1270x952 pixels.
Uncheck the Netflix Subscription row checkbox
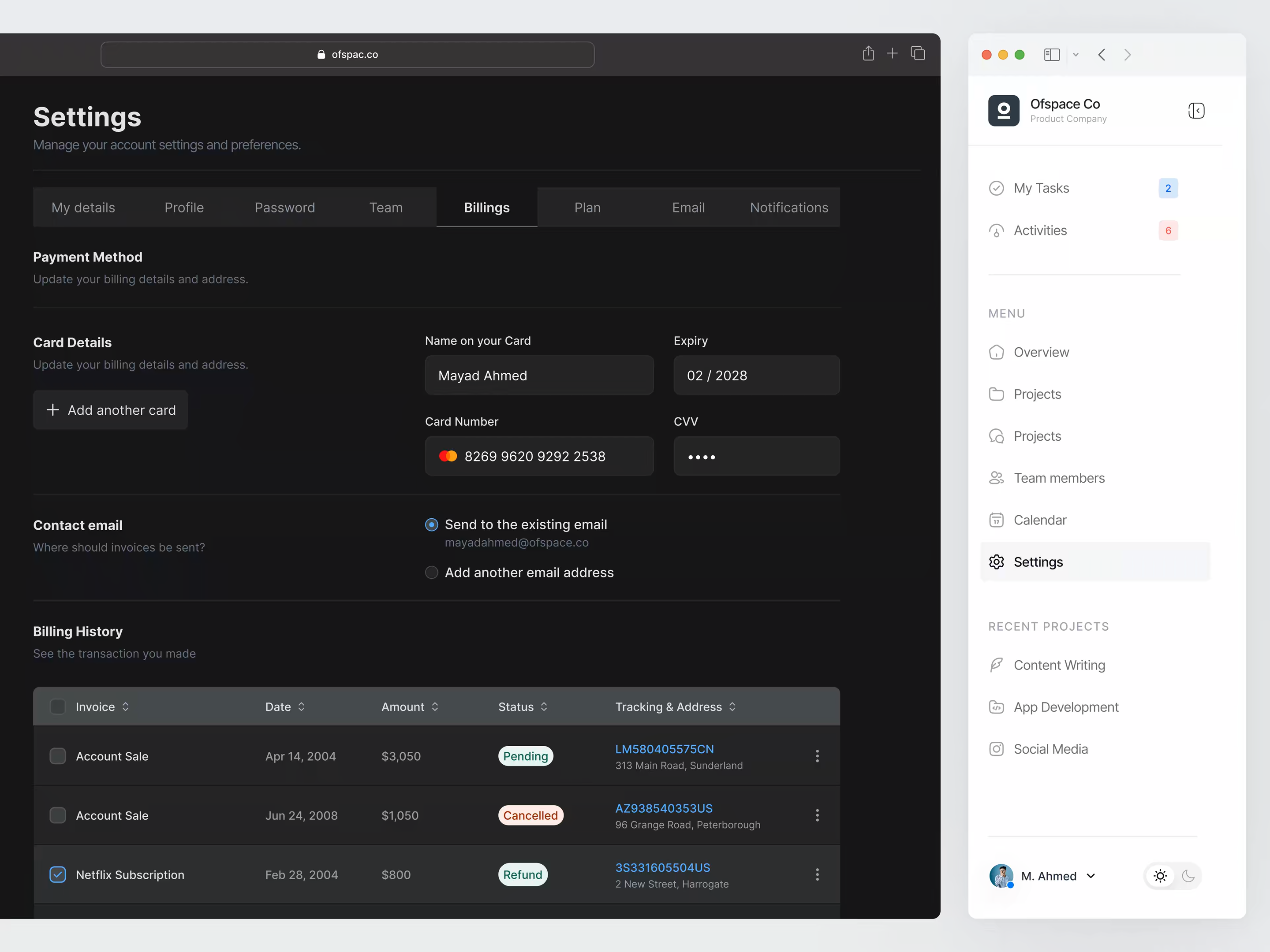pos(57,874)
